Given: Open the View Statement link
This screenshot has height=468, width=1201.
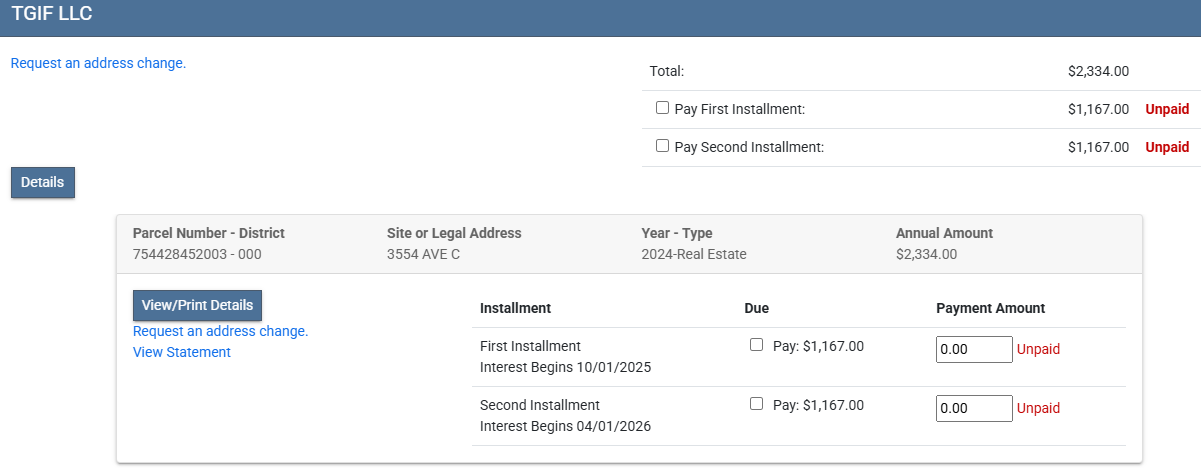Looking at the screenshot, I should tap(181, 352).
